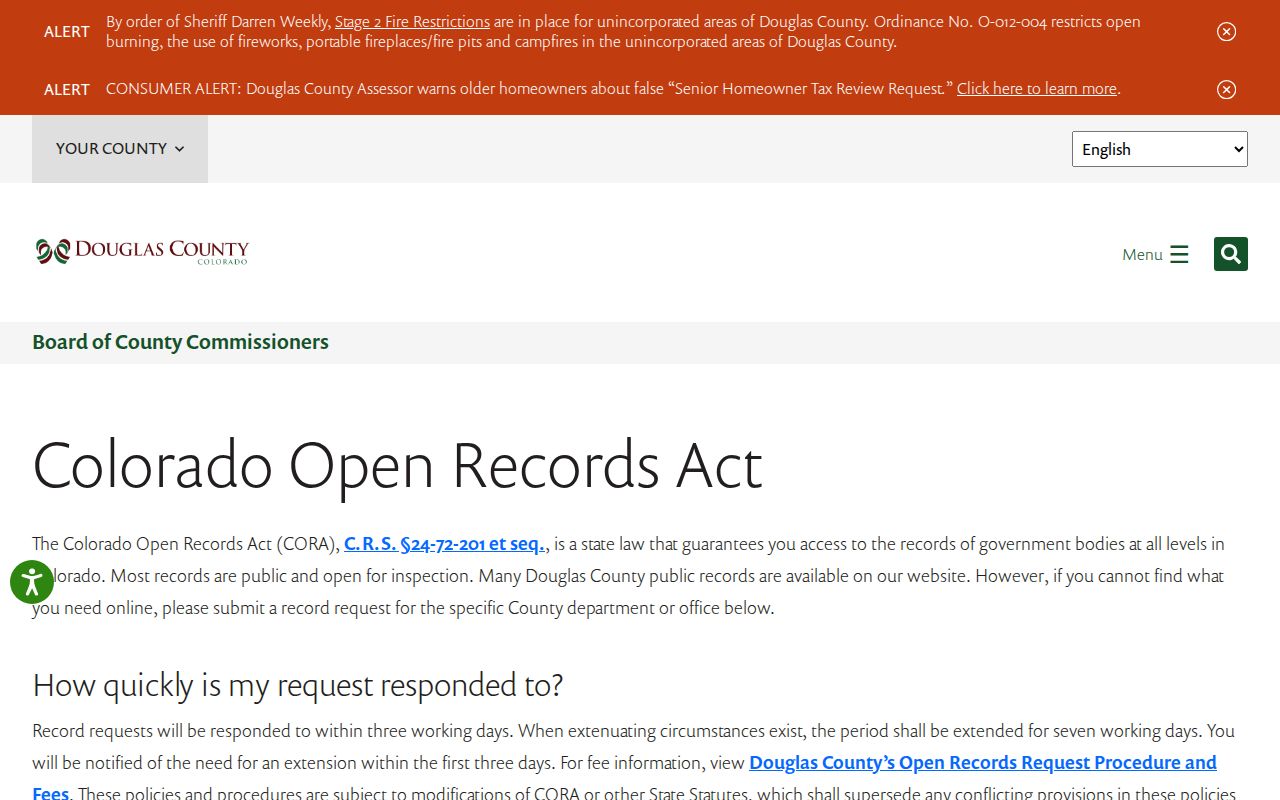Open the Stage 2 Fire Restrictions link
1280x800 pixels.
tap(412, 21)
